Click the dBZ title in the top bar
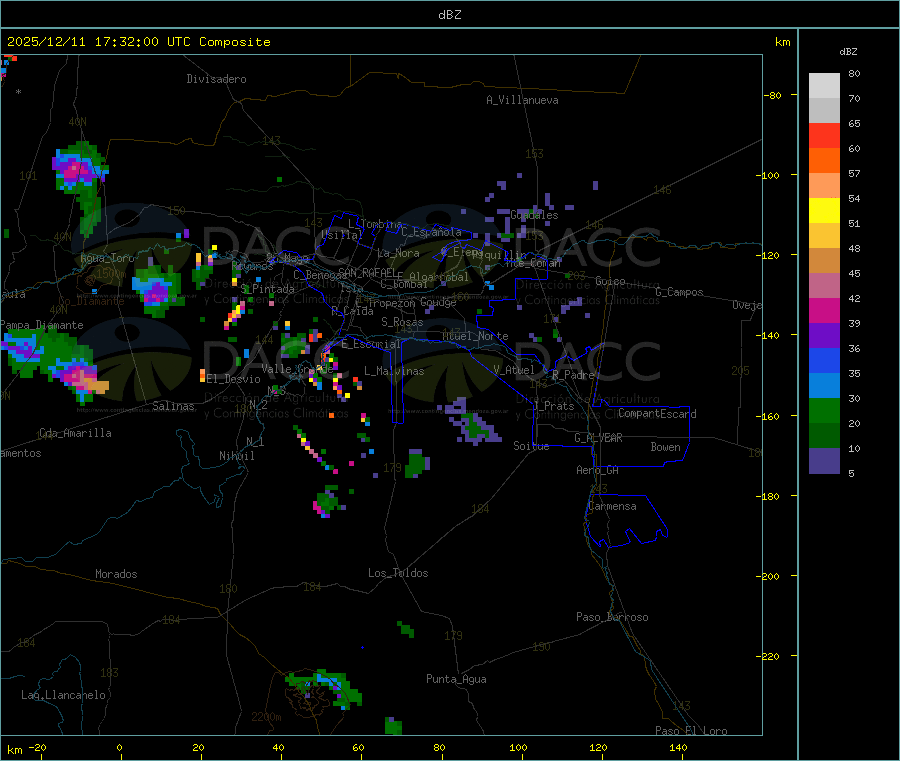This screenshot has height=761, width=900. [449, 14]
